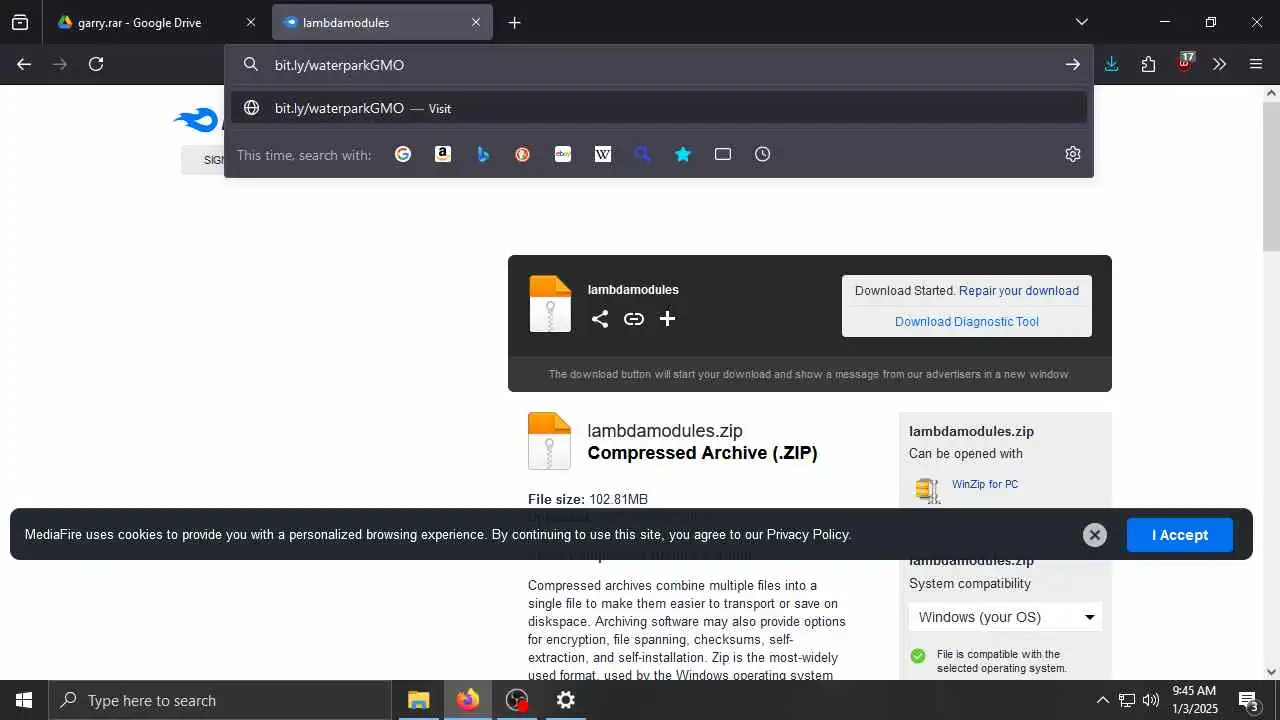This screenshot has width=1280, height=720.
Task: Click the Firefox taskbar icon
Action: [x=468, y=700]
